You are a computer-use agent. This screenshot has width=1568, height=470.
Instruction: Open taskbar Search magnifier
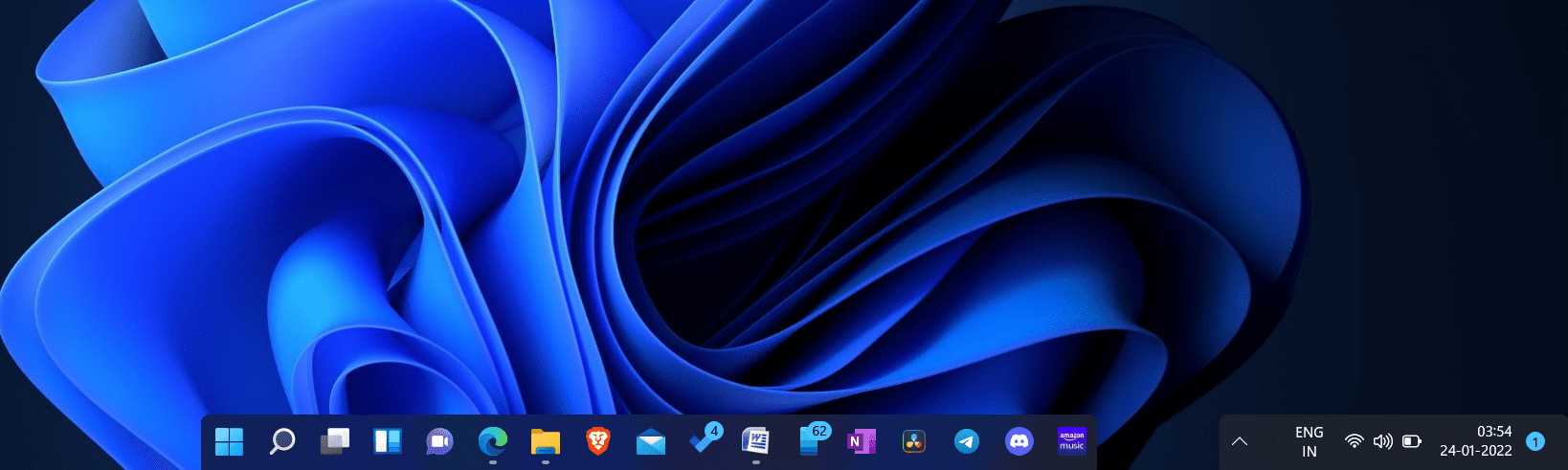(x=282, y=441)
